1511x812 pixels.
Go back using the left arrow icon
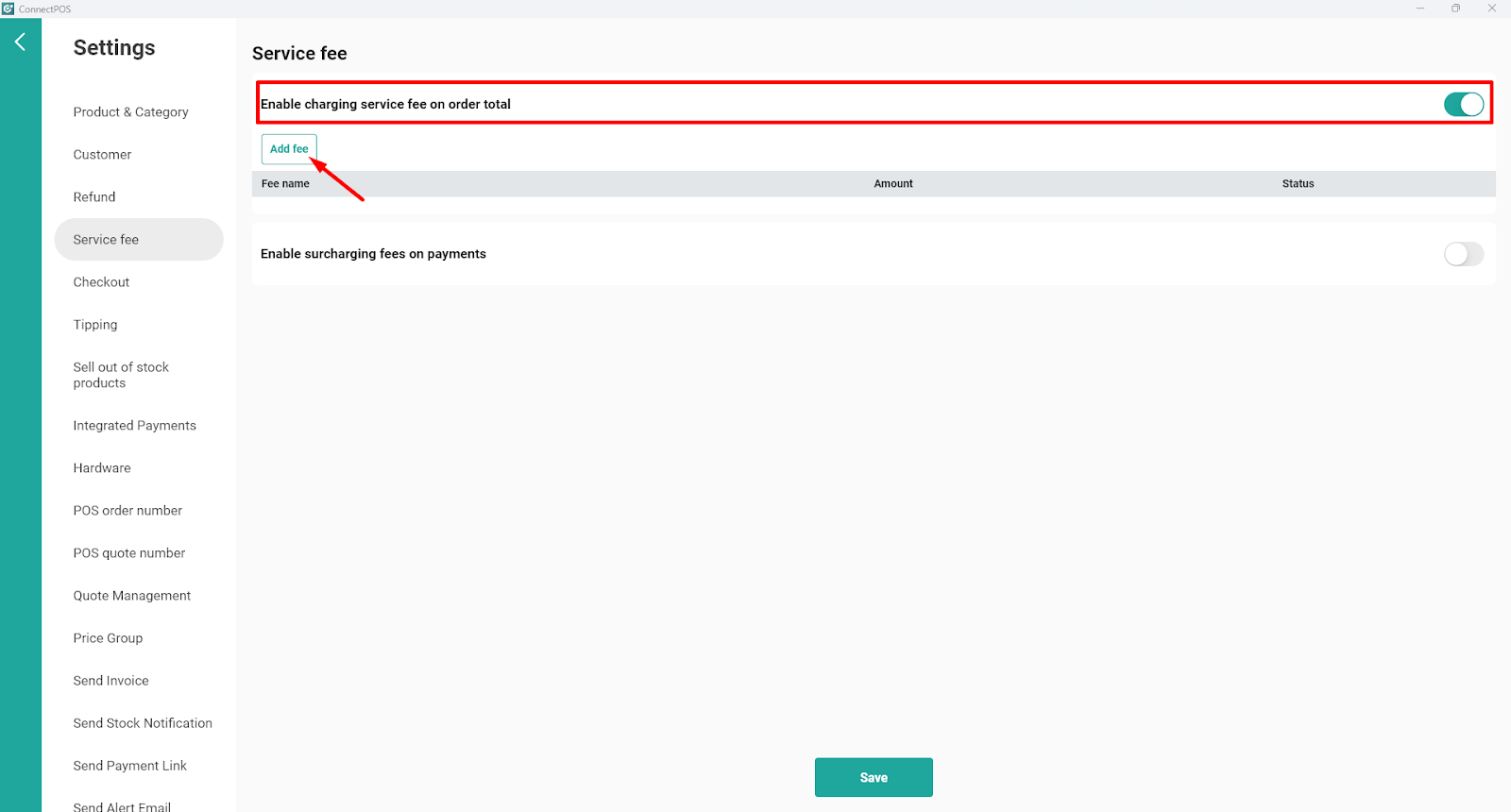[20, 42]
